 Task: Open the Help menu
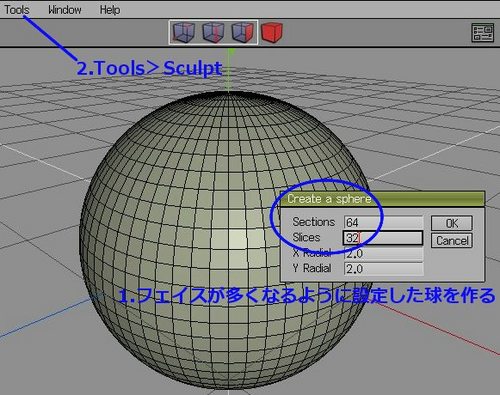point(110,10)
